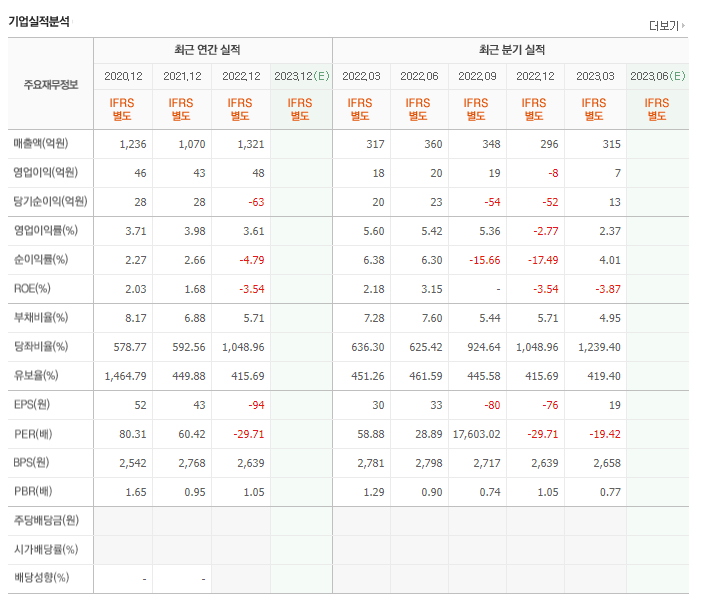Click the 기업실적분석 heading
This screenshot has width=702, height=600.
39,21
